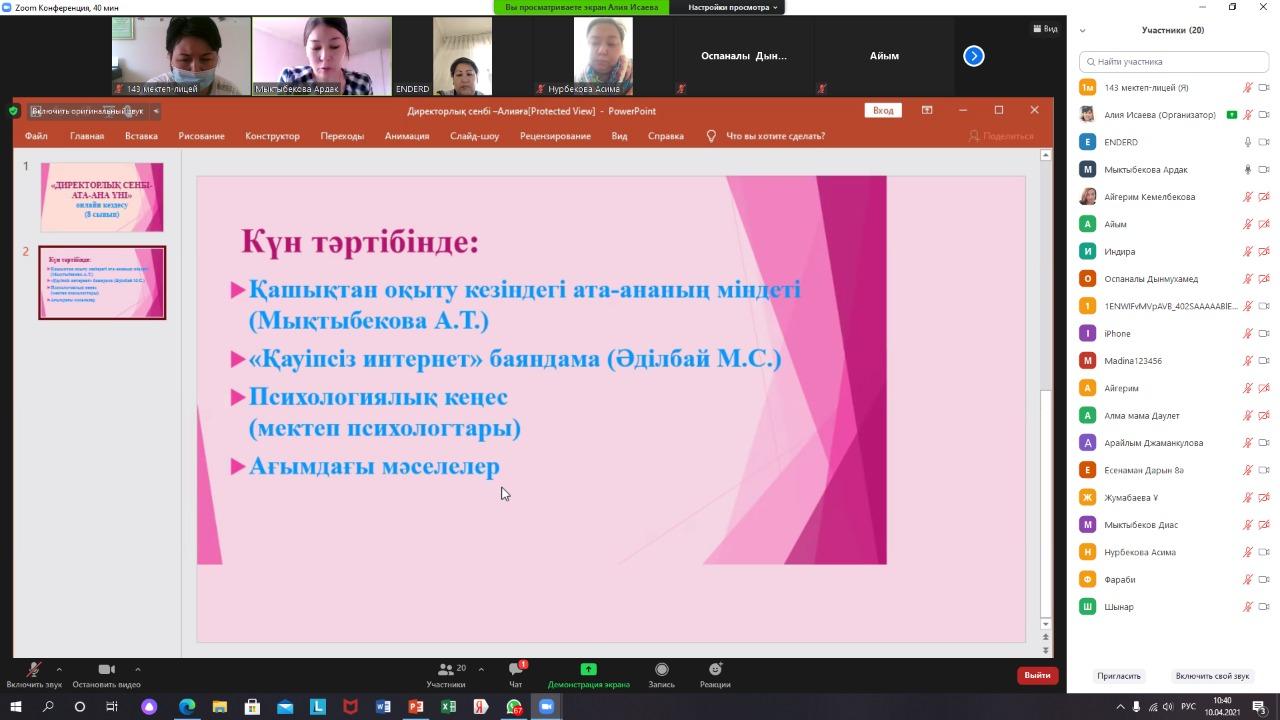Collapse the Участники panel chevron
This screenshot has height=720, width=1280.
1082,30
